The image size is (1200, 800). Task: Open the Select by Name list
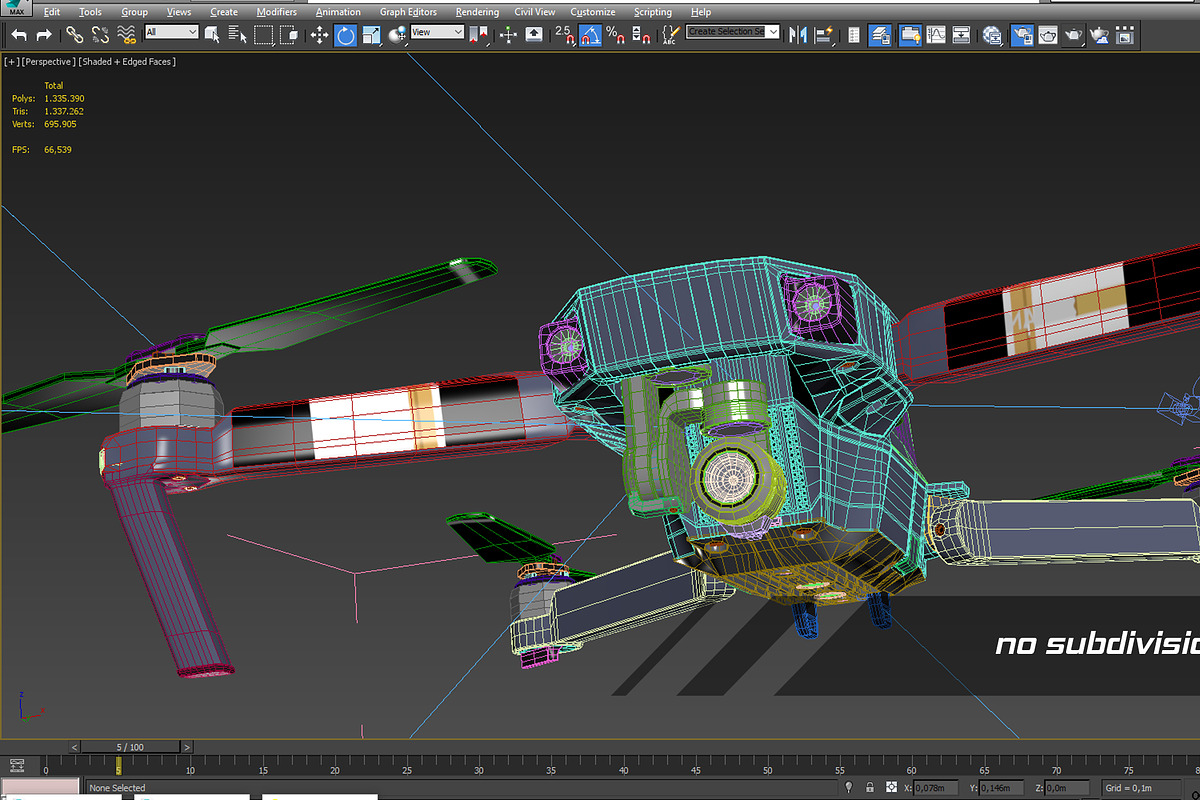tap(237, 35)
